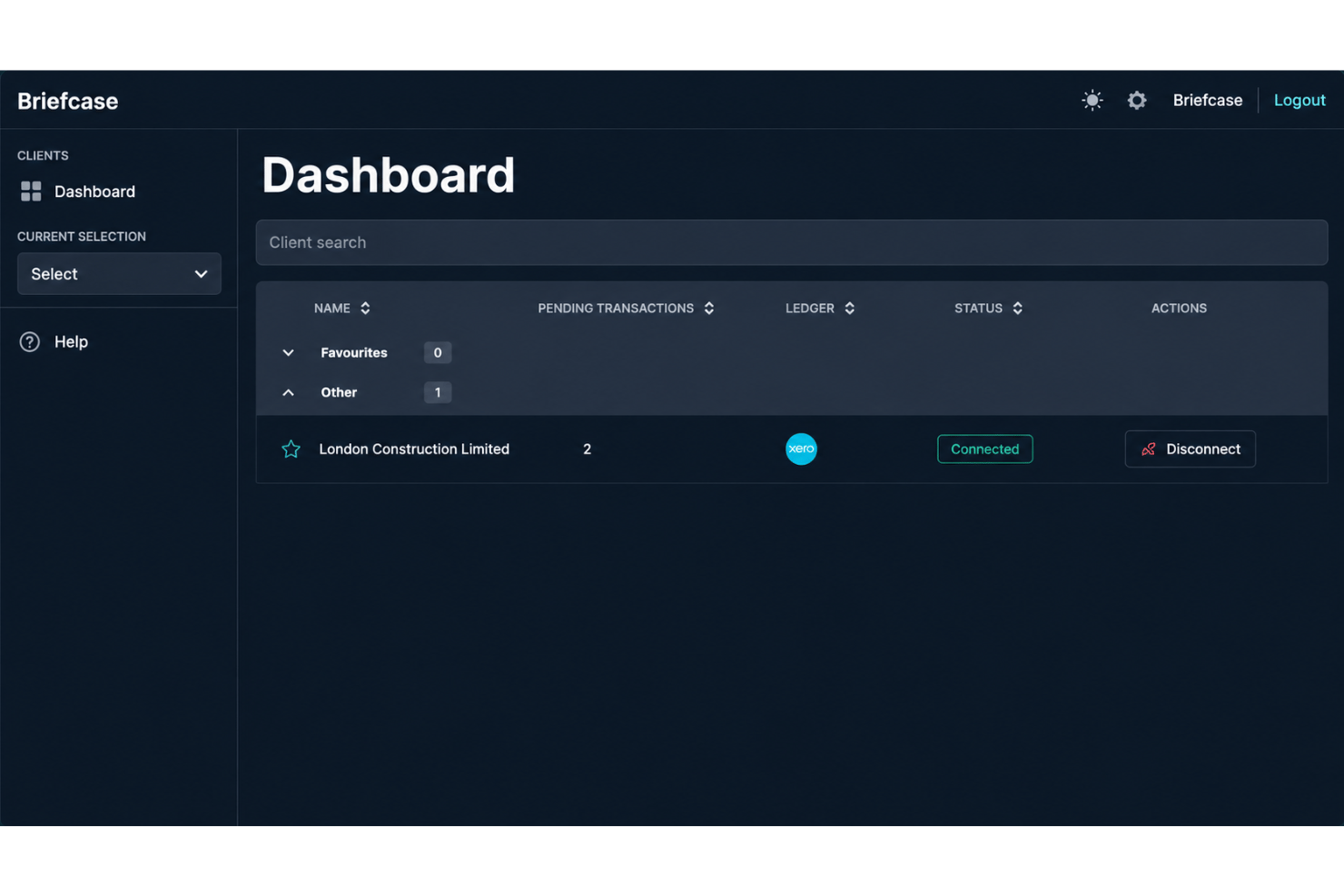Disconnect London Construction Limited
1344x896 pixels.
point(1190,449)
